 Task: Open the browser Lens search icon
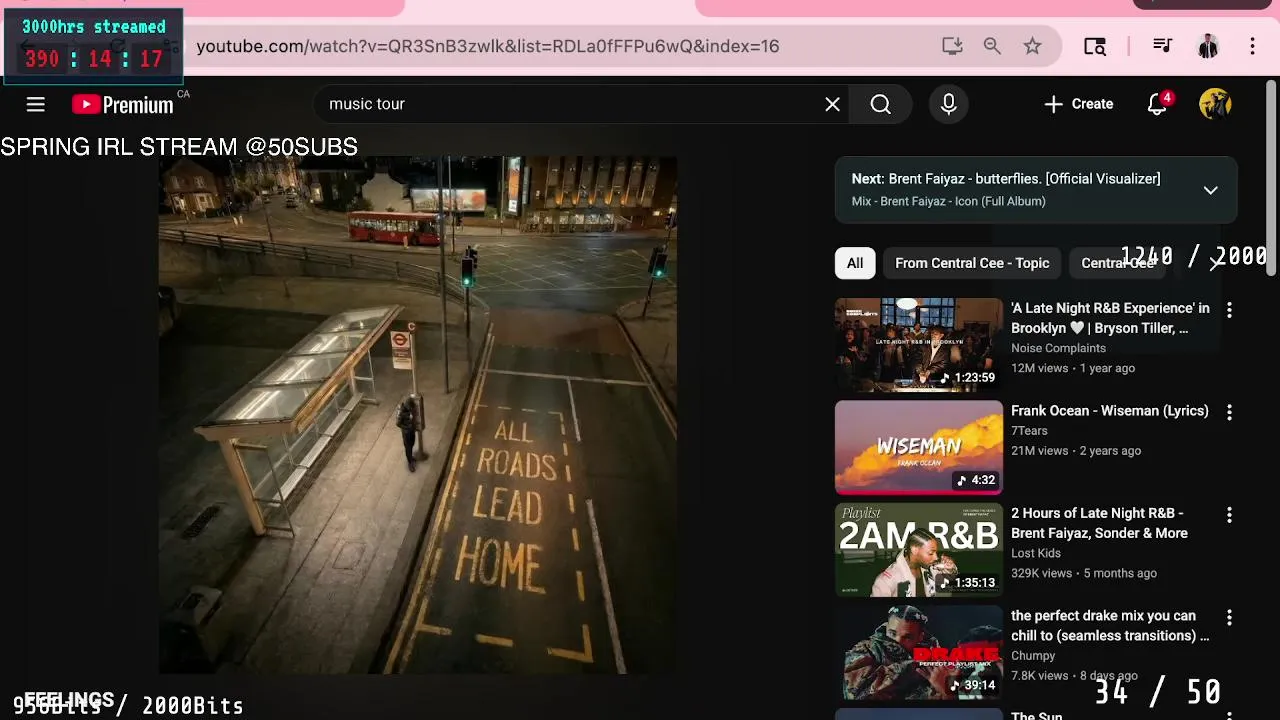pos(1095,46)
